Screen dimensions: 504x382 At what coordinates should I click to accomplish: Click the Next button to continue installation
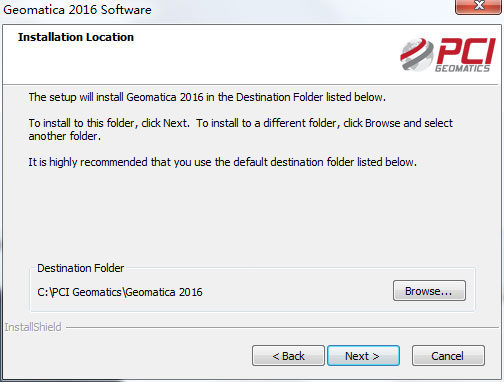(363, 356)
